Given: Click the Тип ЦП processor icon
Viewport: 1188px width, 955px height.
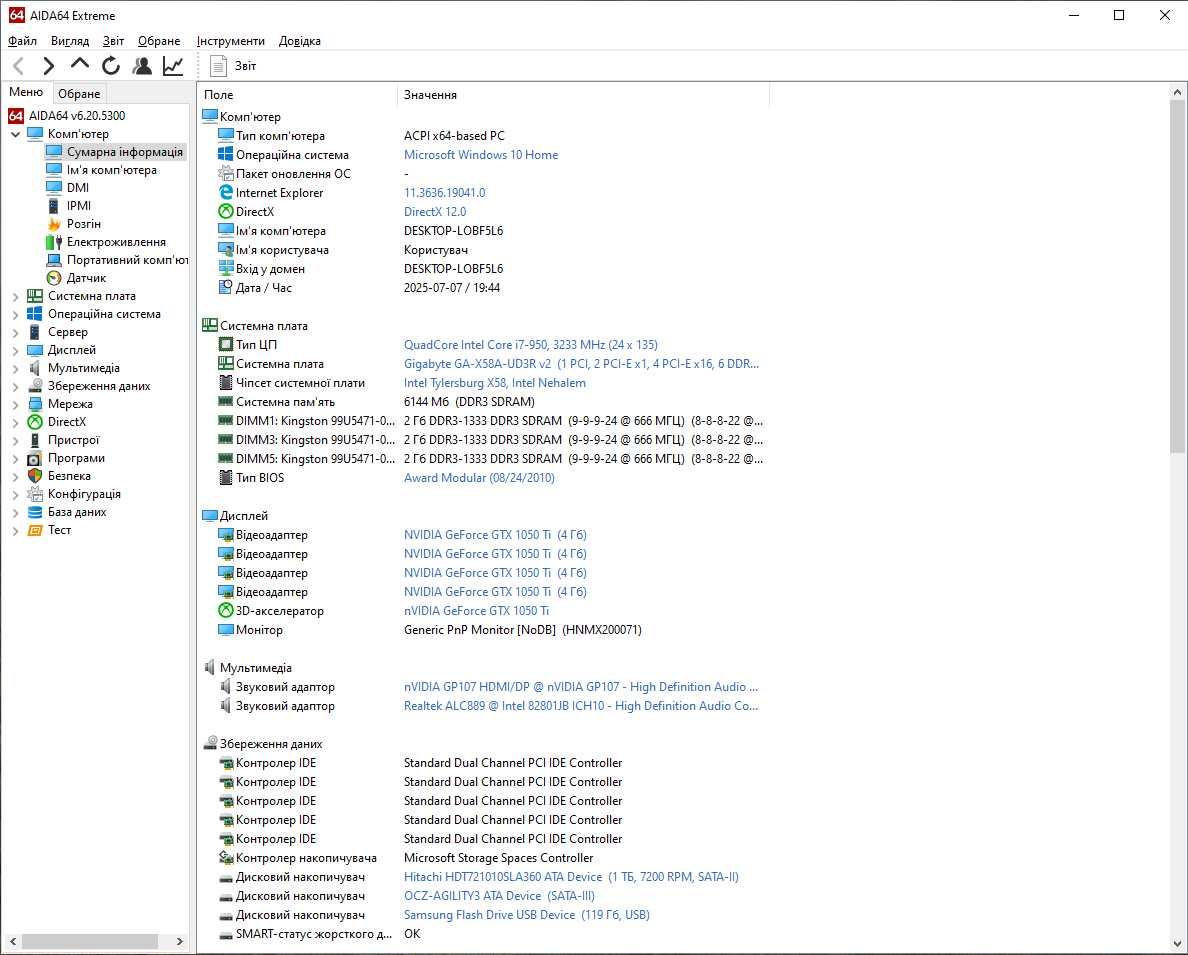Looking at the screenshot, I should click(x=226, y=345).
